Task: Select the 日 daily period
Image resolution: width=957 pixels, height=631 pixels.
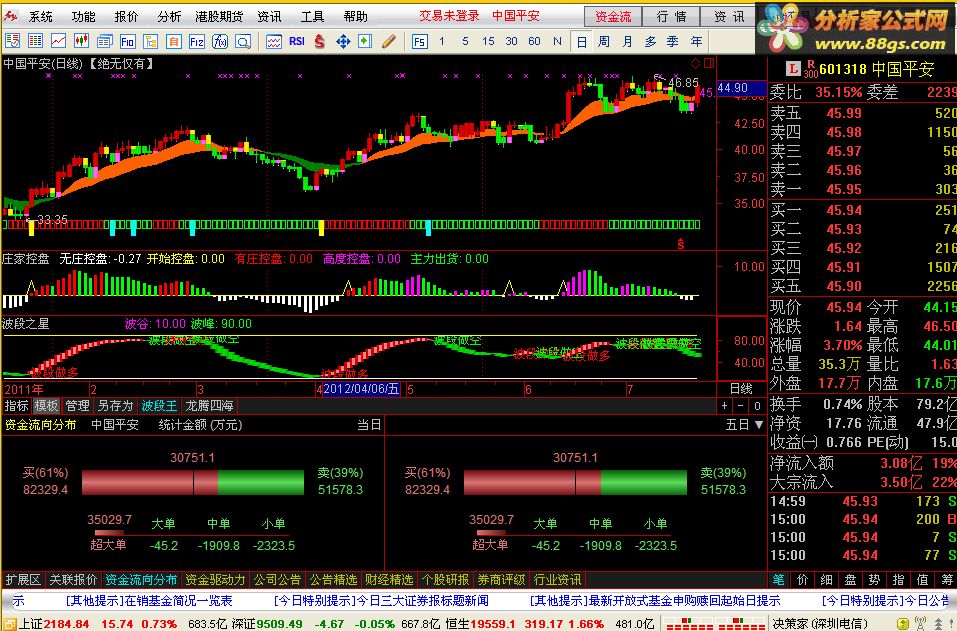Action: coord(582,41)
